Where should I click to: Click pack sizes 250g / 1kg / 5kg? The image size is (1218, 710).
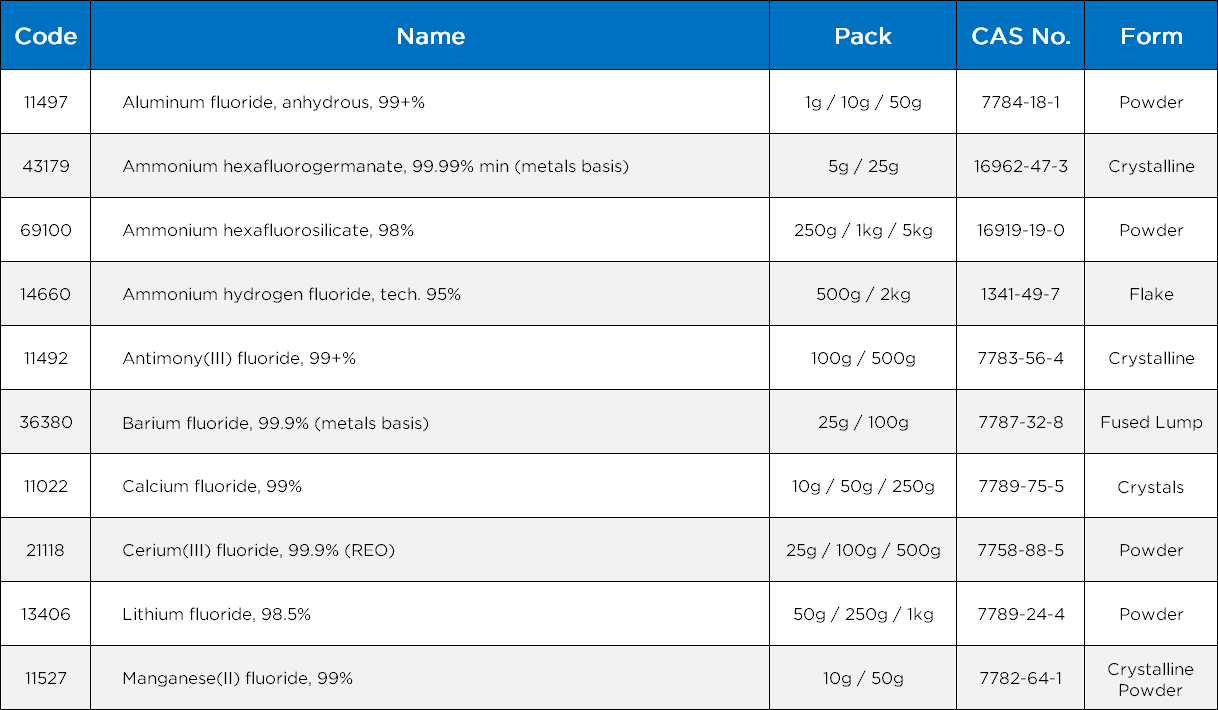(x=863, y=230)
